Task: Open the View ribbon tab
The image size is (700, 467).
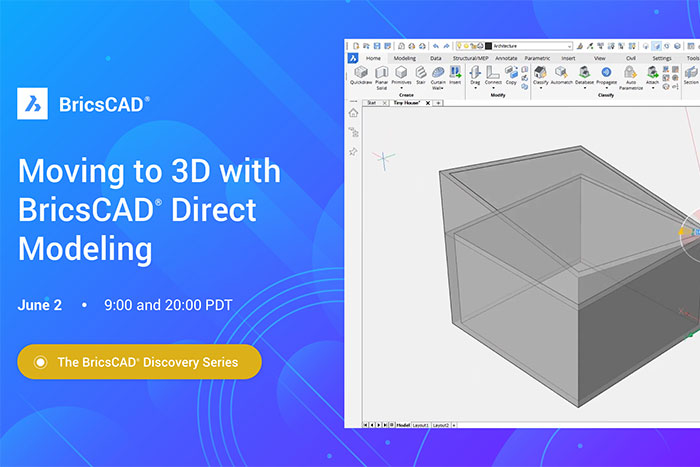Action: pyautogui.click(x=600, y=58)
